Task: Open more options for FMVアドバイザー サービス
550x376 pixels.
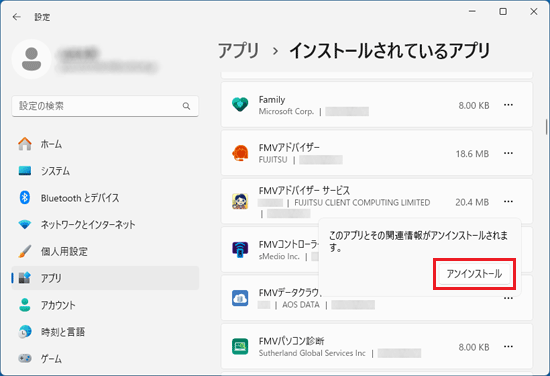Action: (x=508, y=202)
